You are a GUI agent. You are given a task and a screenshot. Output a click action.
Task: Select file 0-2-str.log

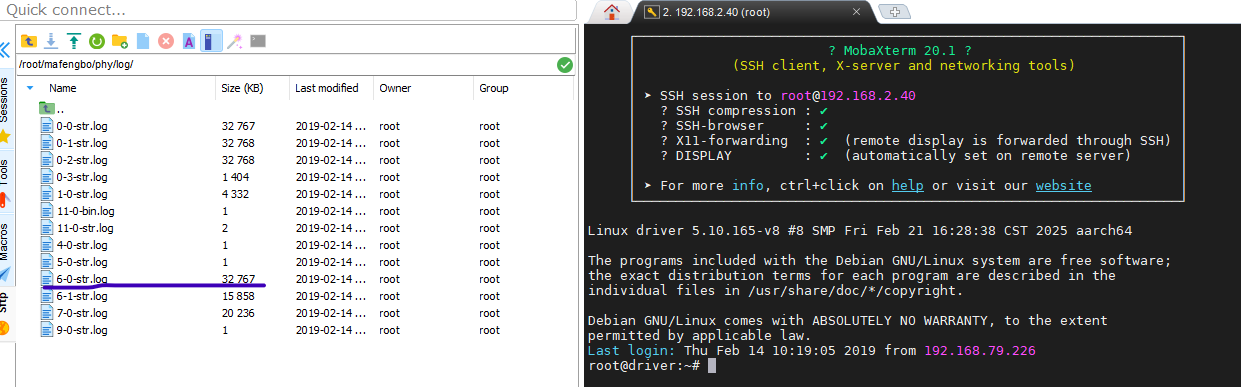(82, 160)
